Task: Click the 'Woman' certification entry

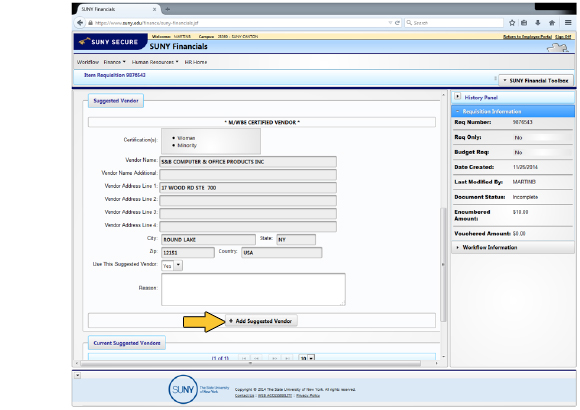Action: coord(186,138)
